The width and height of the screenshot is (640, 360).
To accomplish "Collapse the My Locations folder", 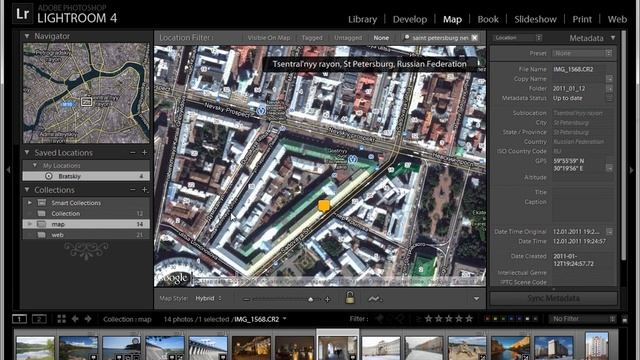I will [x=35, y=165].
